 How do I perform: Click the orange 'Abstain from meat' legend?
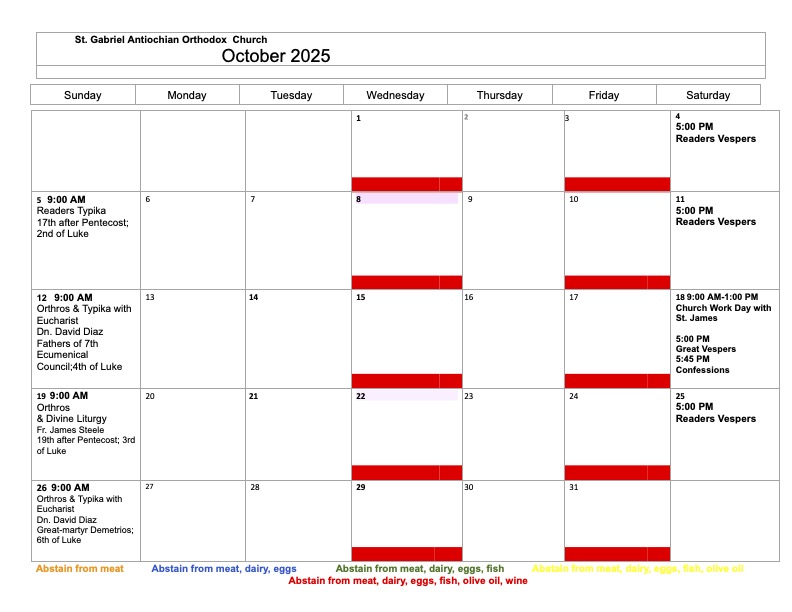80,569
